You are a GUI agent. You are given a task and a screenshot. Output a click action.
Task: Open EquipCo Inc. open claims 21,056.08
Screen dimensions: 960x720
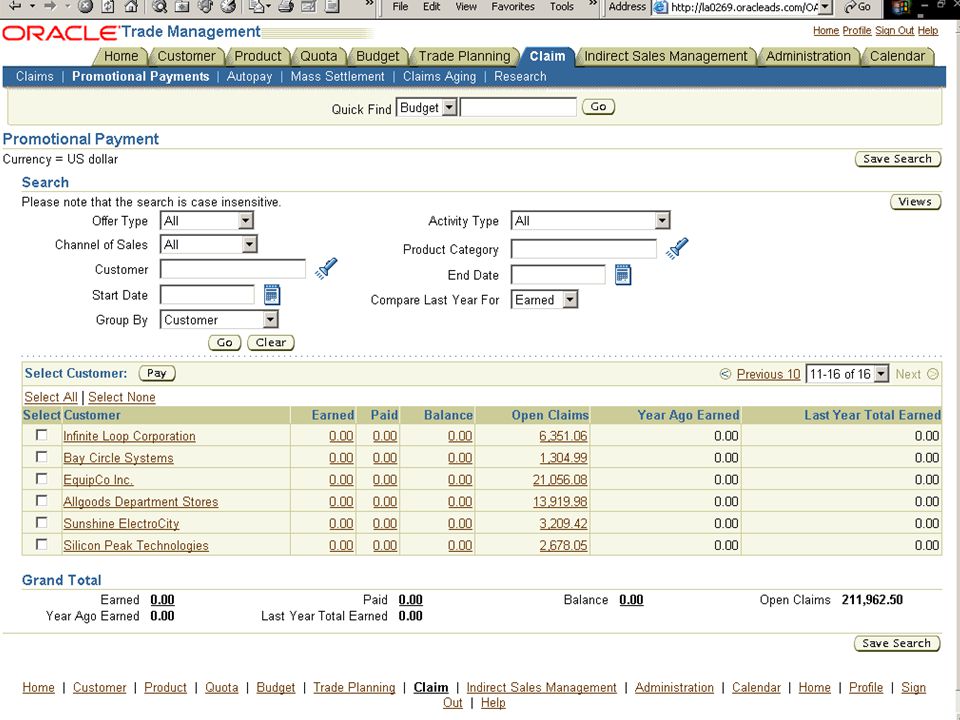(x=560, y=479)
